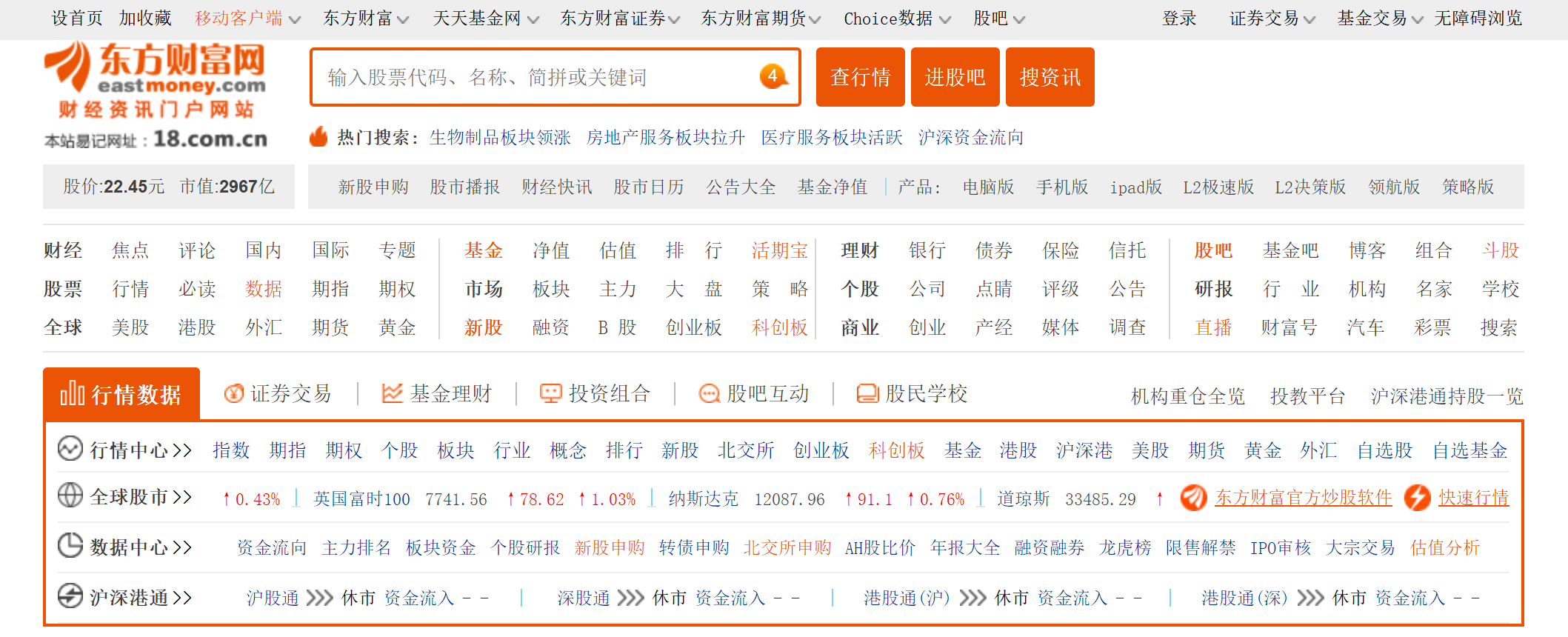1568x637 pixels.
Task: Open the 新股申购 shortcut in gray bar
Action: point(373,187)
